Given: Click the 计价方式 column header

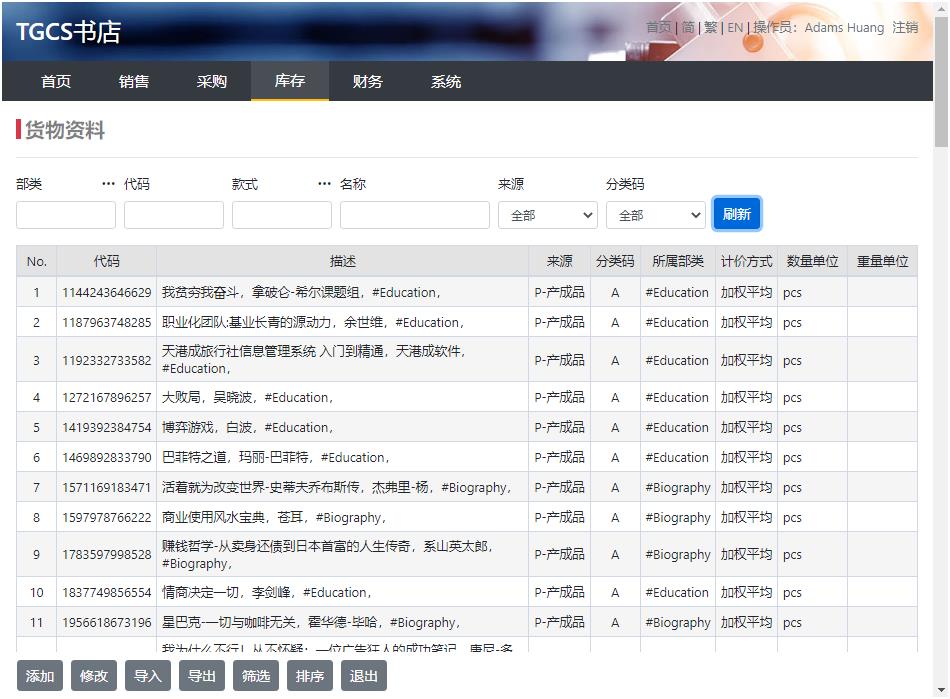Looking at the screenshot, I should pos(746,261).
